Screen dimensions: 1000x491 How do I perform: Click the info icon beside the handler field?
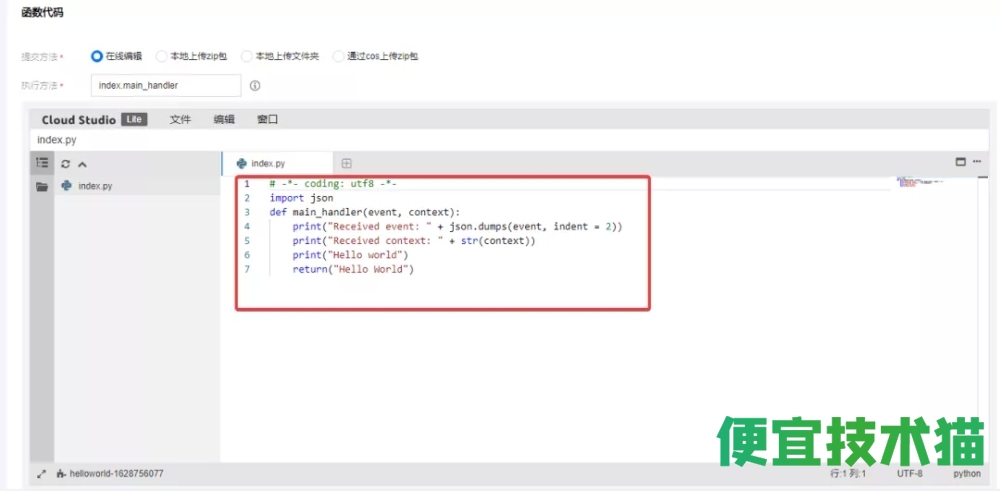pyautogui.click(x=255, y=86)
